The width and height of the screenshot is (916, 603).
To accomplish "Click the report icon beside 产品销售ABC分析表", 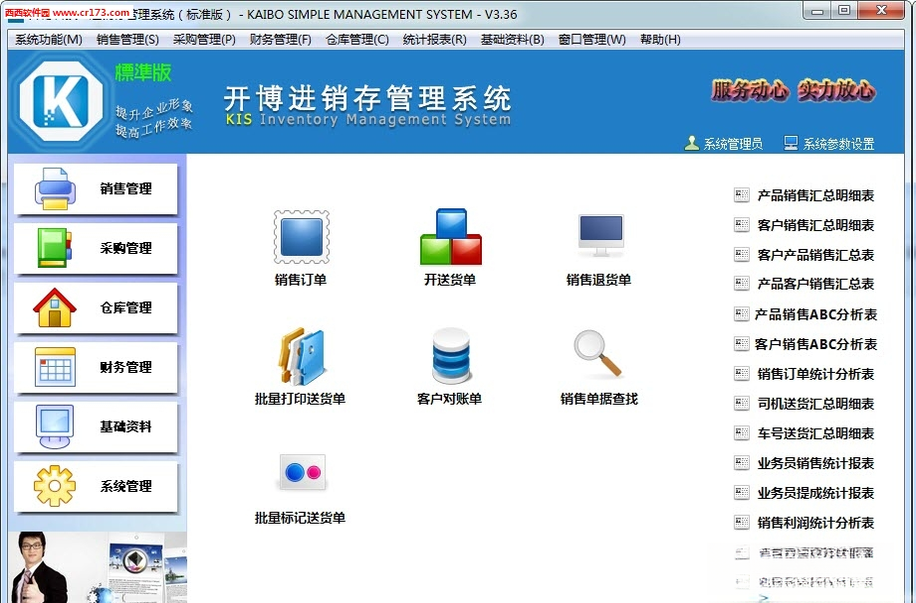I will point(742,314).
